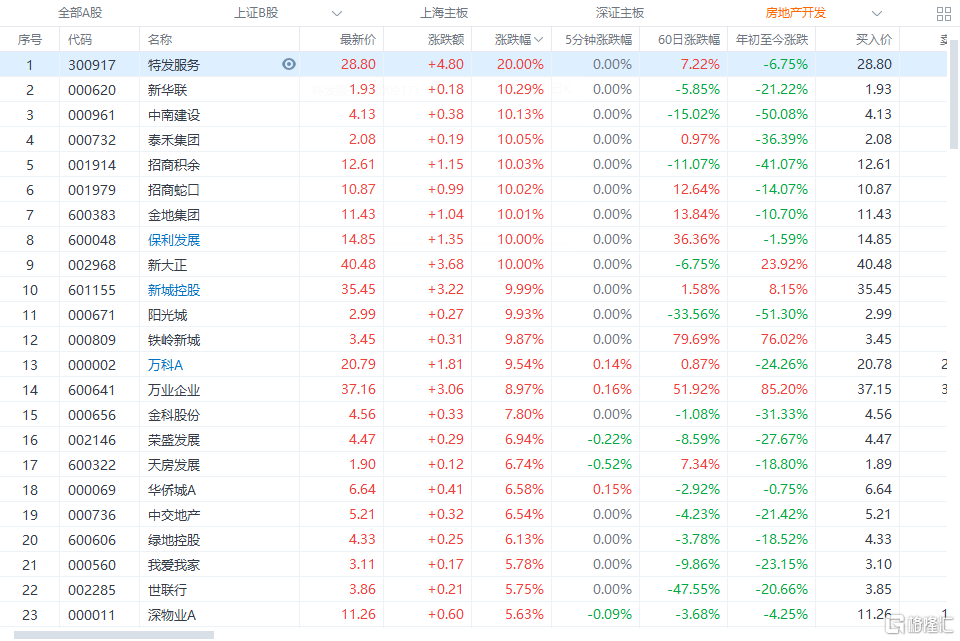Click stock code 300917
This screenshot has height=641, width=960.
point(92,65)
